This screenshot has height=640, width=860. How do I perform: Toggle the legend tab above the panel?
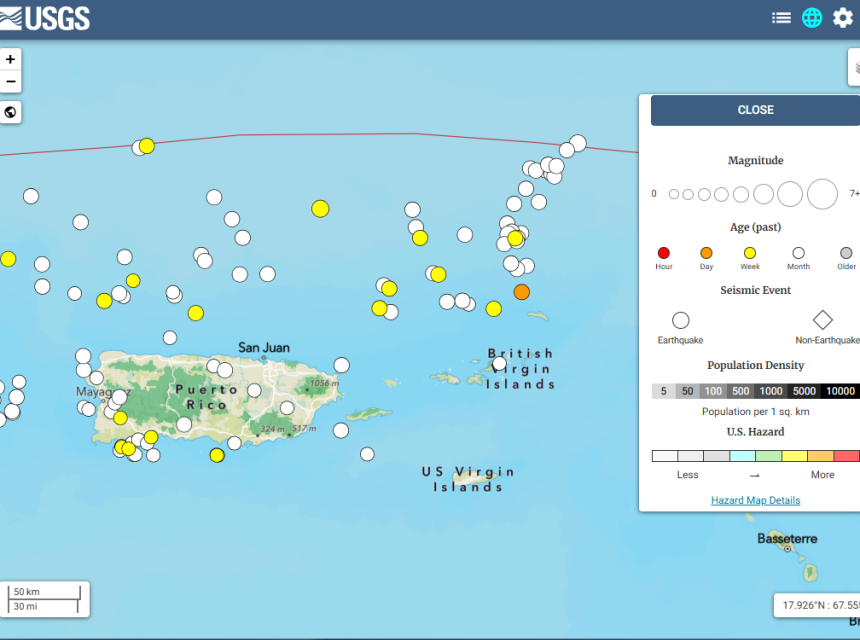pyautogui.click(x=855, y=68)
